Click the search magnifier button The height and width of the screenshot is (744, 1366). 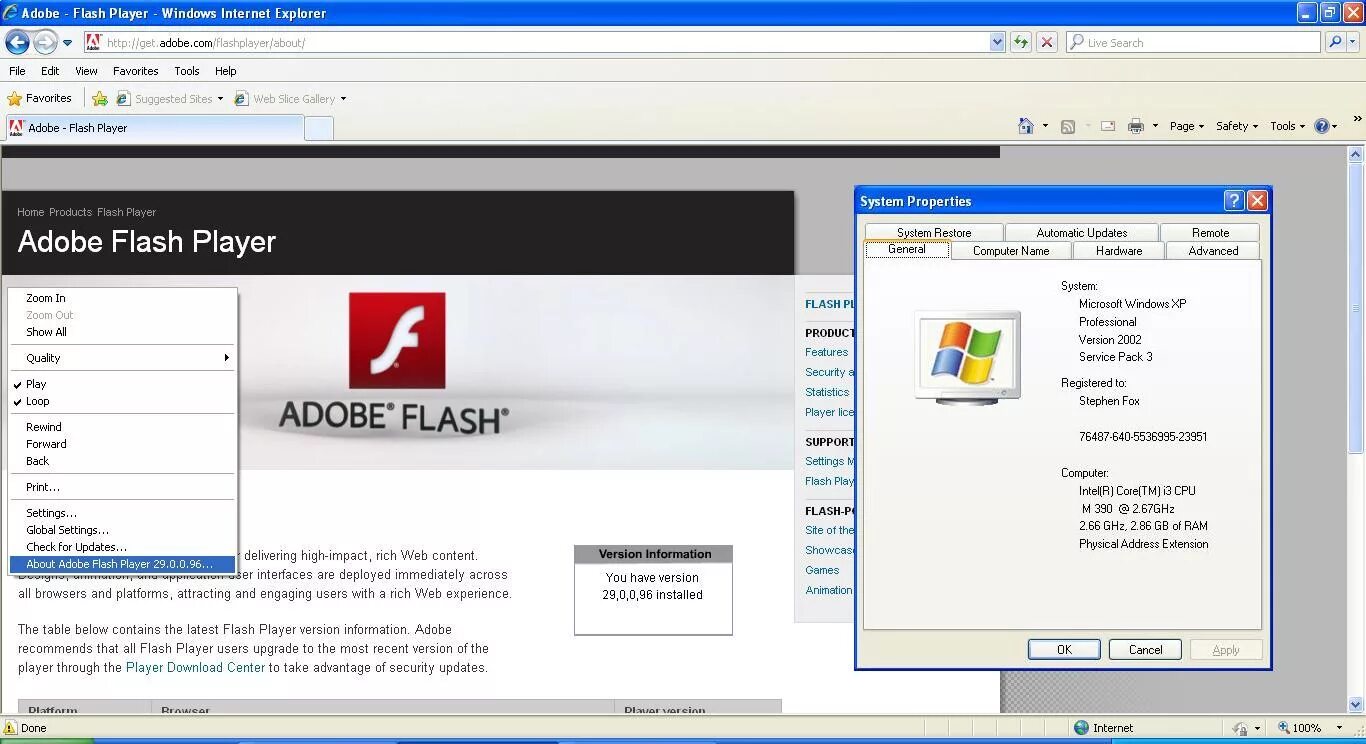point(1334,42)
